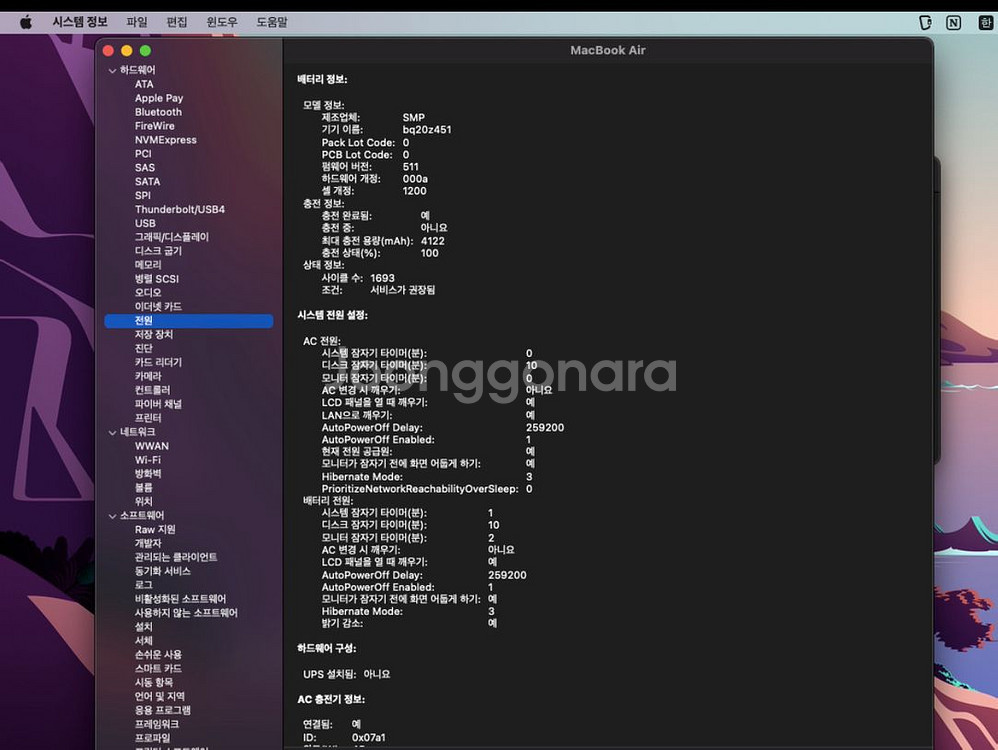Screen dimensions: 998x750
Task: Select 손쉬운 사용 in the sidebar
Action: tap(158, 655)
